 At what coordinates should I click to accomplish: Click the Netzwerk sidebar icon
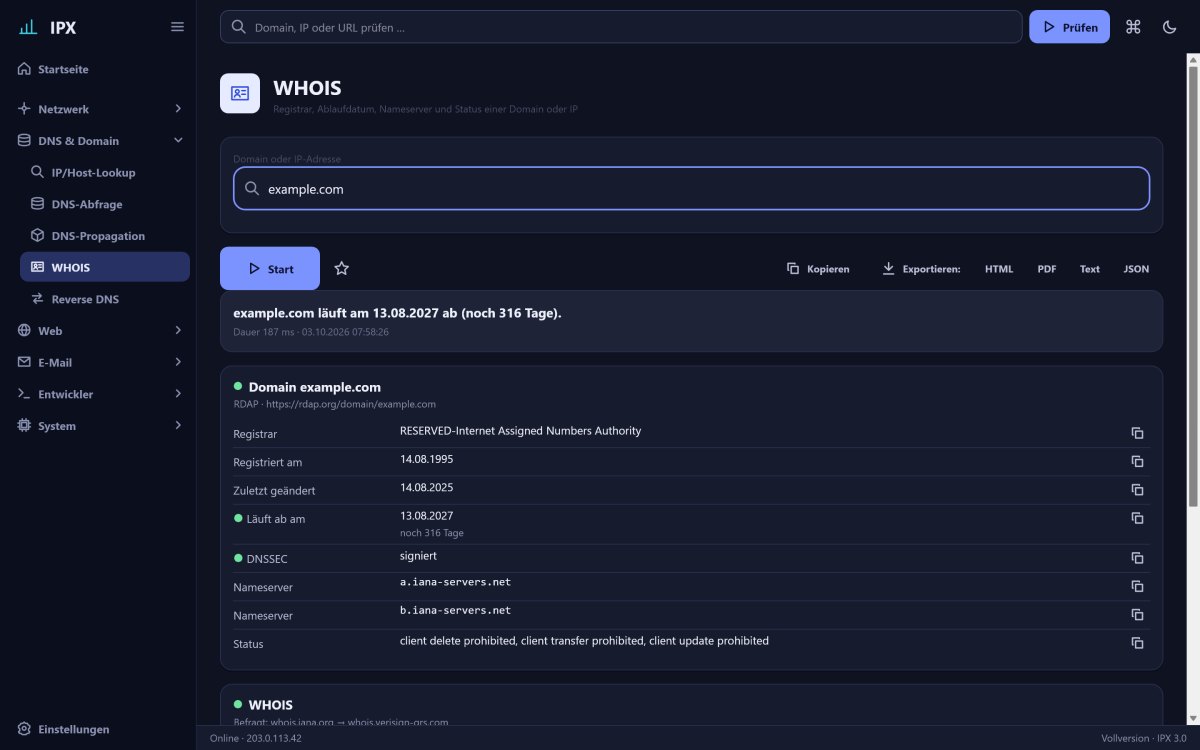click(x=24, y=108)
